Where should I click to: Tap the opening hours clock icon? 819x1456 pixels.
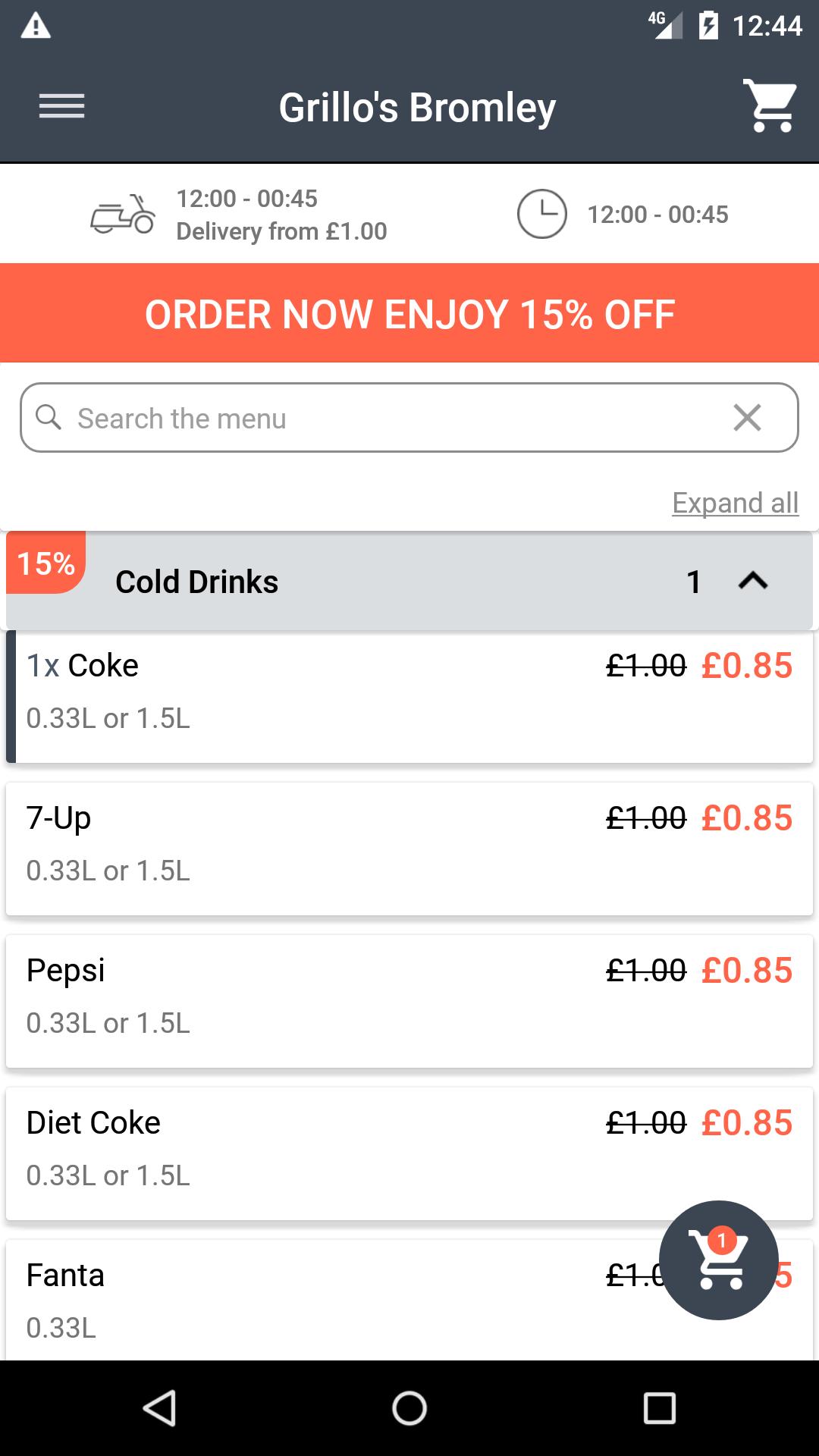pyautogui.click(x=541, y=215)
